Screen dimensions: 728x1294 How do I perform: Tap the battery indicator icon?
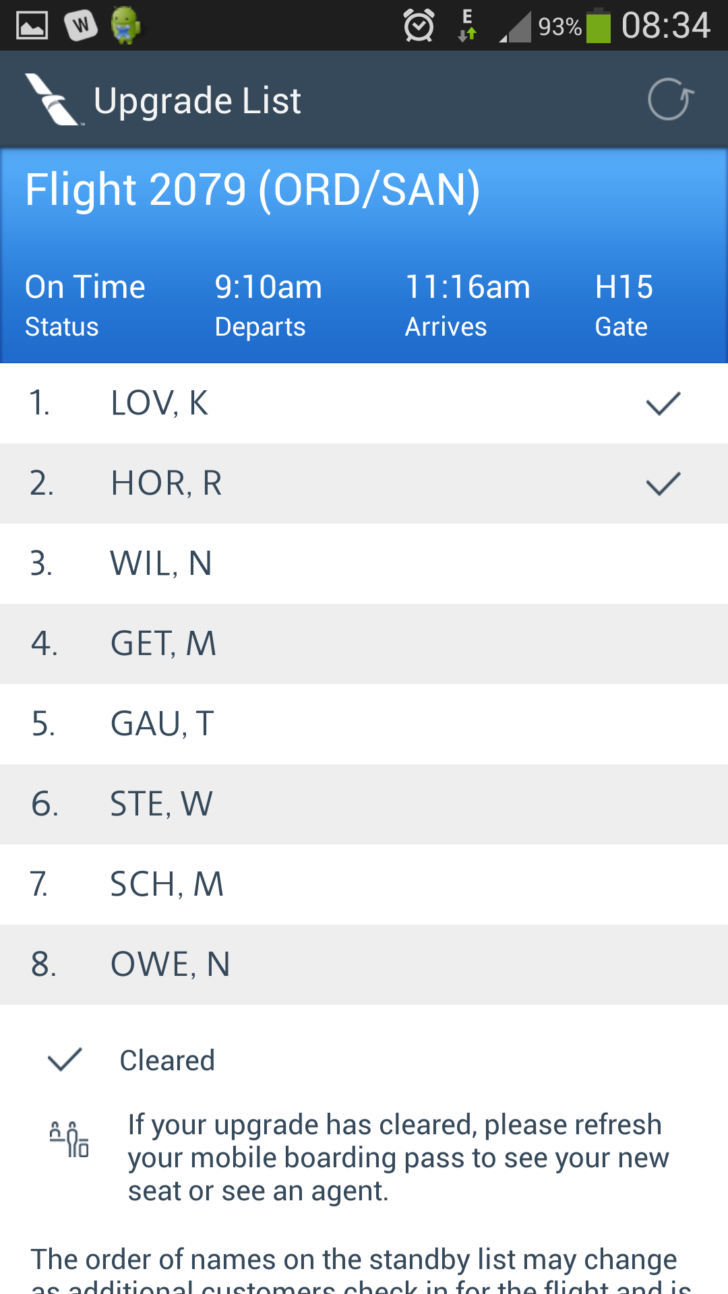pos(598,24)
